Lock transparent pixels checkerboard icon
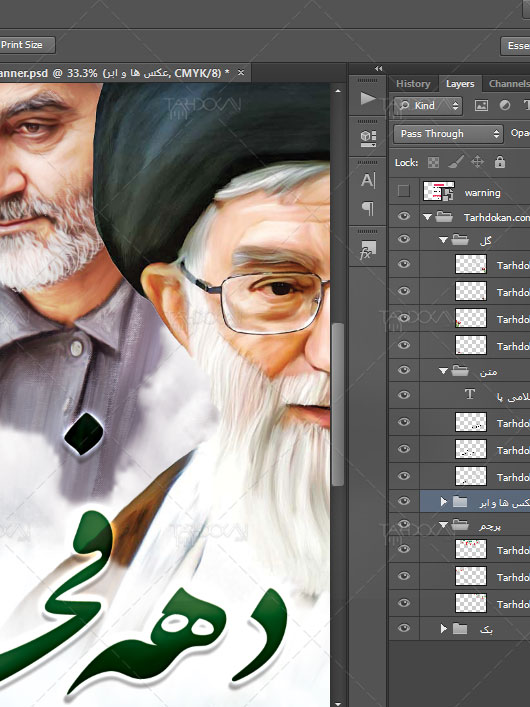The image size is (530, 707). [433, 162]
